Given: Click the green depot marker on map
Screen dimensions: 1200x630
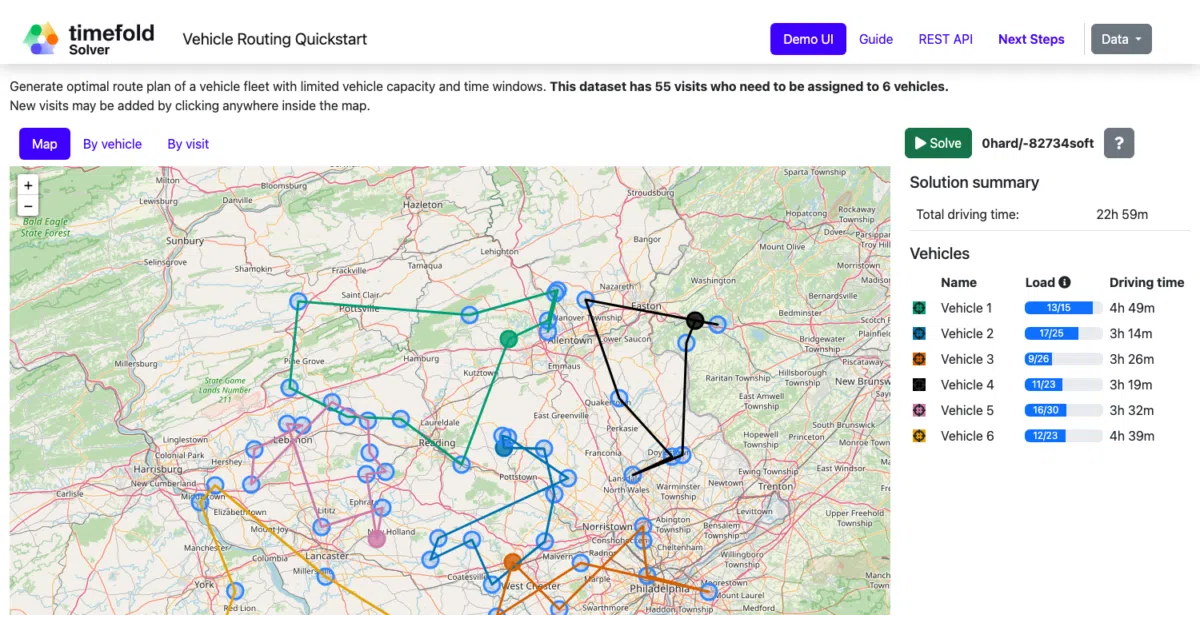Looking at the screenshot, I should [x=508, y=339].
